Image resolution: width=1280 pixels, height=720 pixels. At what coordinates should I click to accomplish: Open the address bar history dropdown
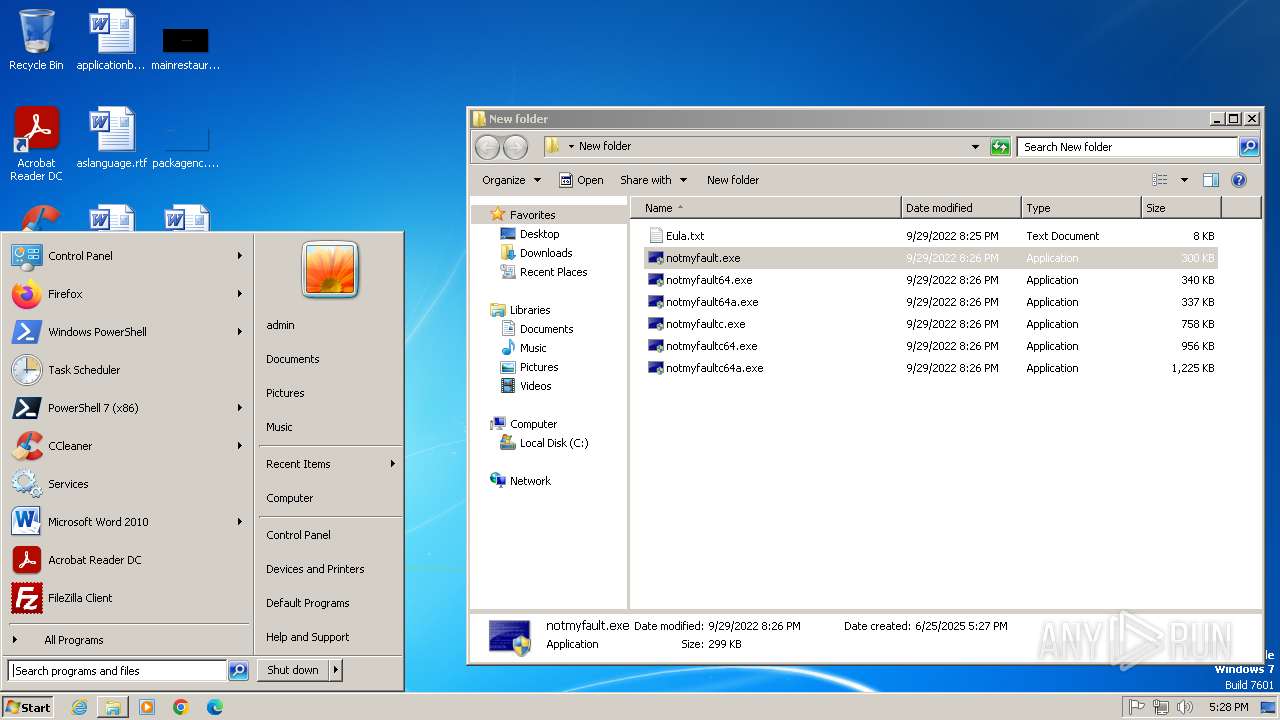975,147
